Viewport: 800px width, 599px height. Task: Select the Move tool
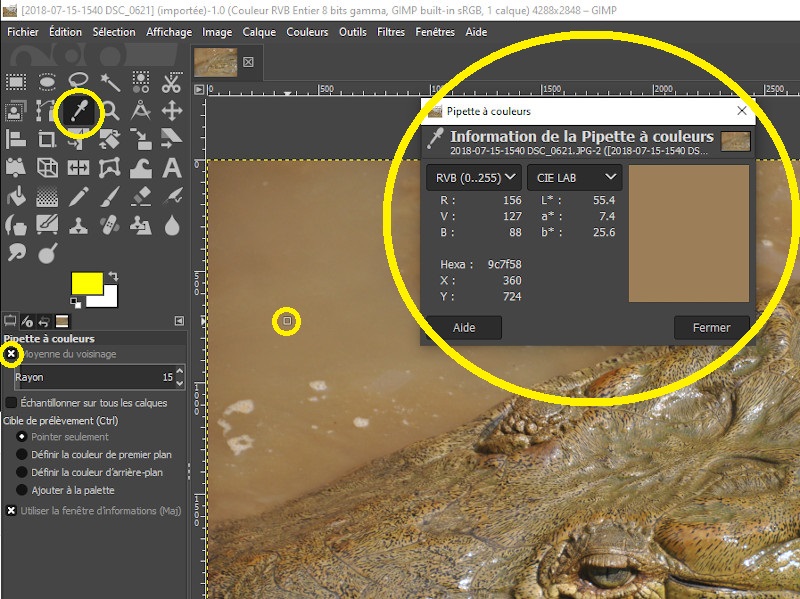[171, 111]
